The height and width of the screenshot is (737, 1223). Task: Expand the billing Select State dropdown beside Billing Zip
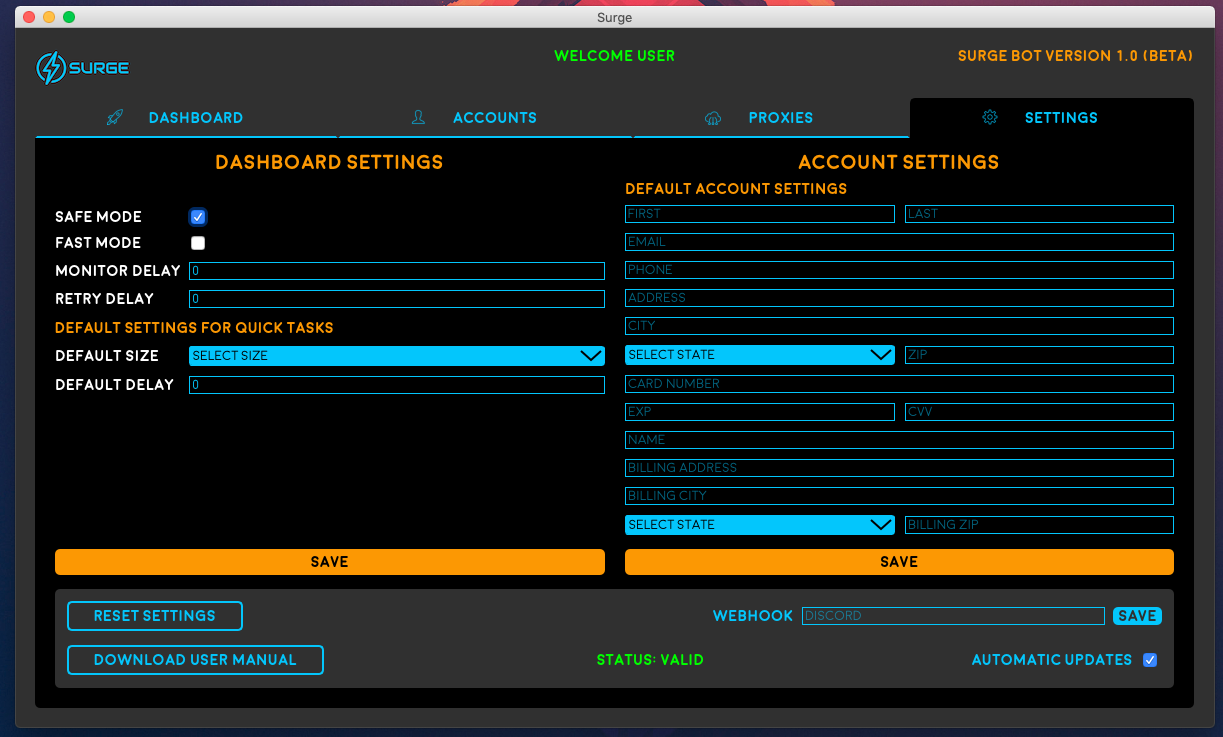click(760, 525)
